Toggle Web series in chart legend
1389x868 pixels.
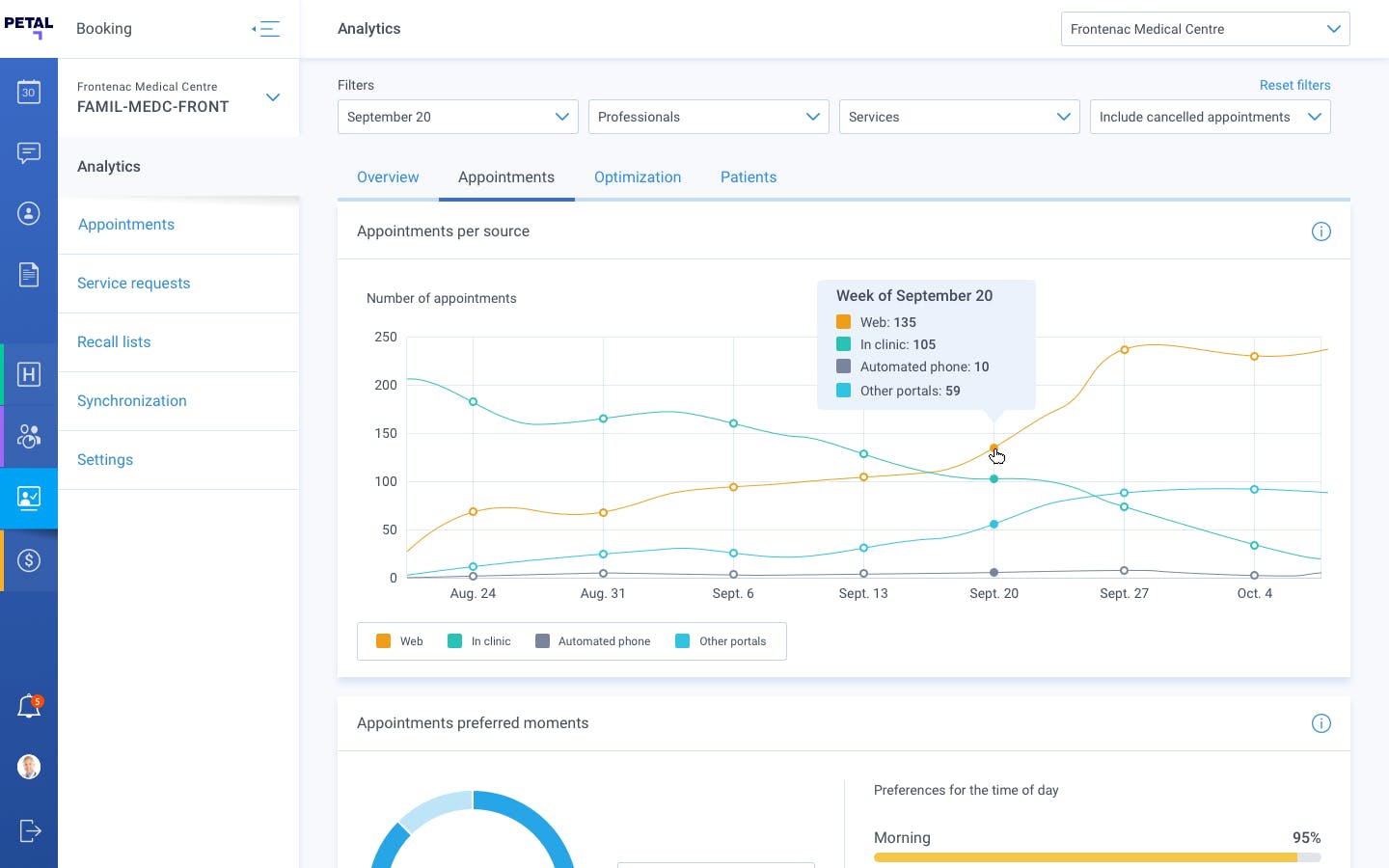pos(399,641)
